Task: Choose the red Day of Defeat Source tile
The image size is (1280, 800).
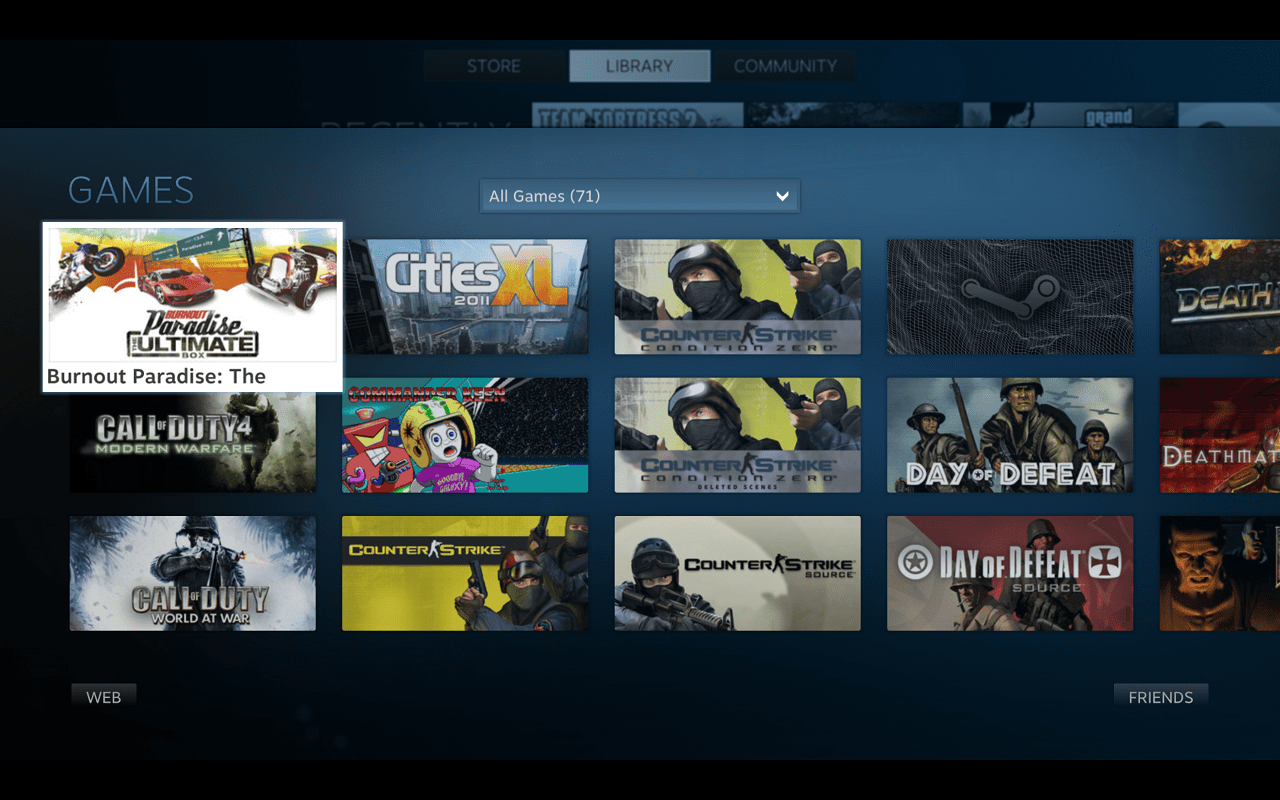Action: pos(1010,573)
